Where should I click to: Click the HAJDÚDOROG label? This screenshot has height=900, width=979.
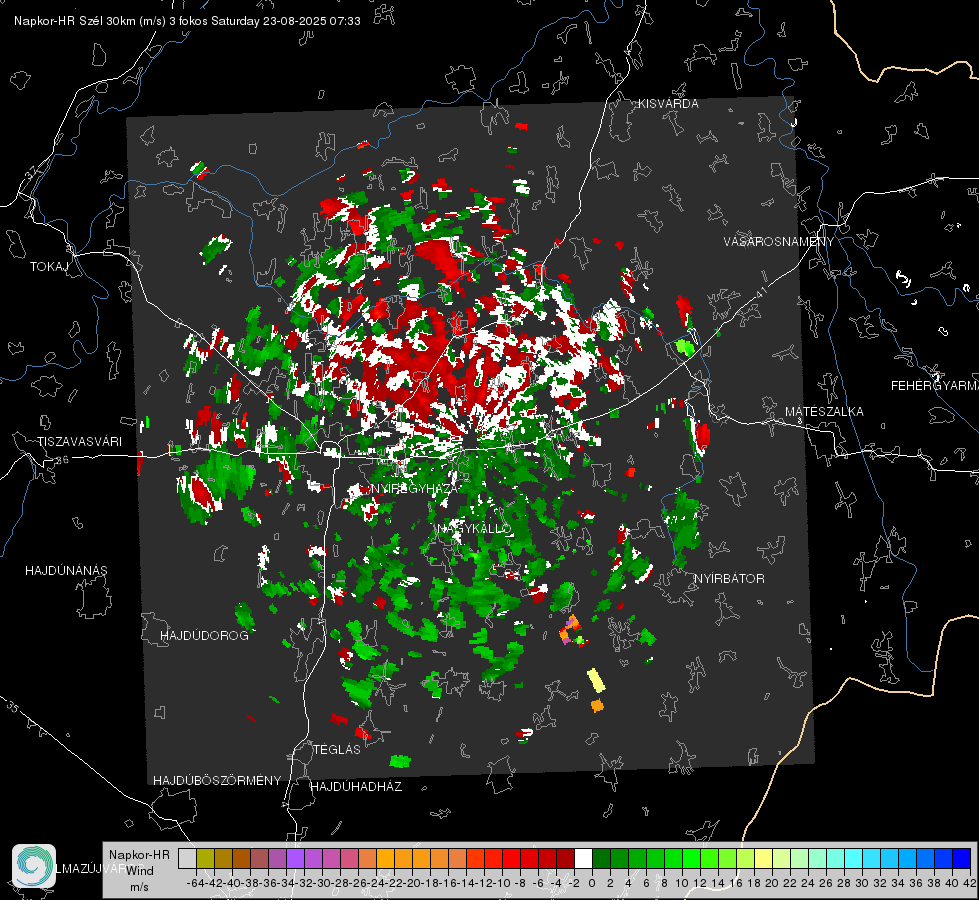coord(204,636)
